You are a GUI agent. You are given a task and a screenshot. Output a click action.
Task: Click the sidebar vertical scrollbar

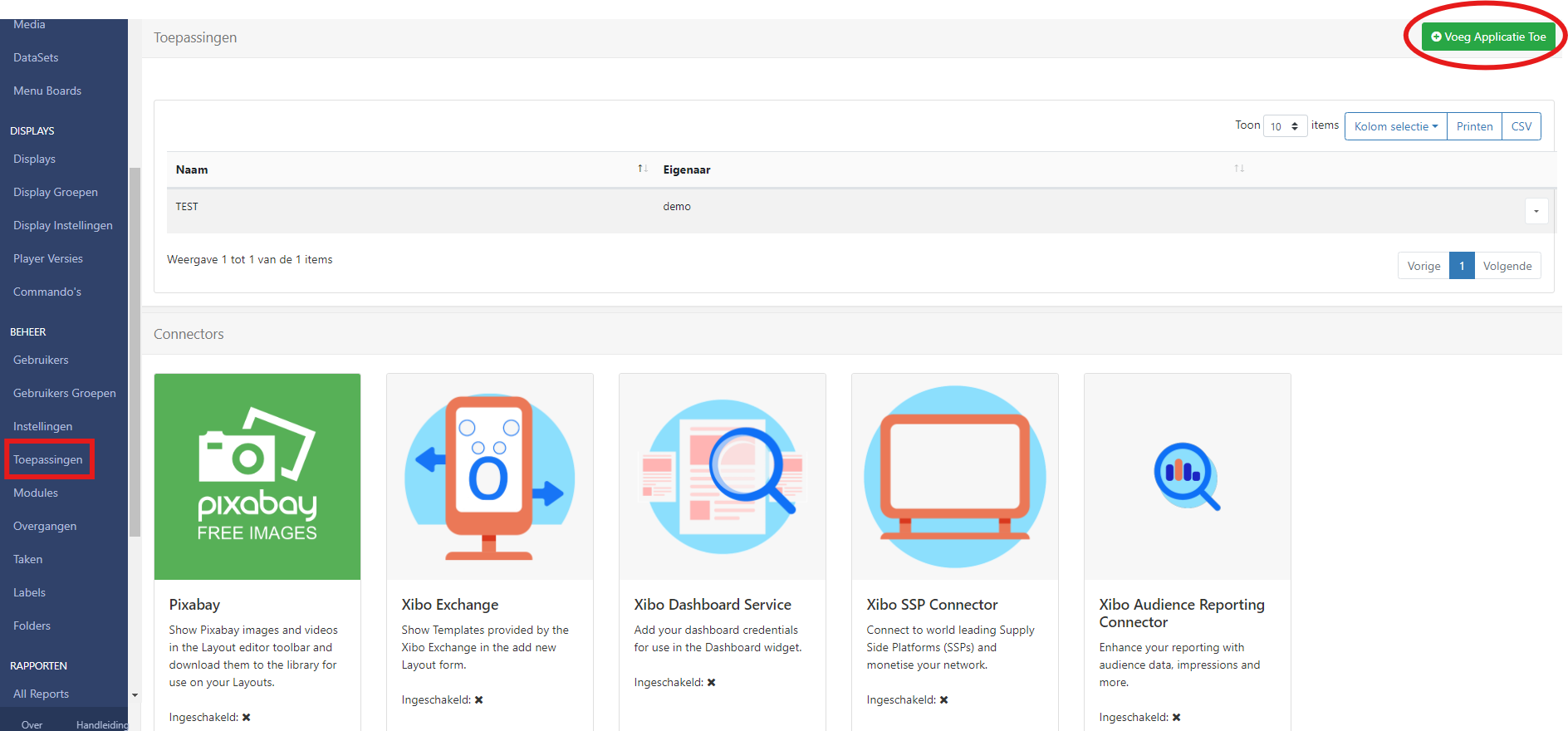point(135,349)
